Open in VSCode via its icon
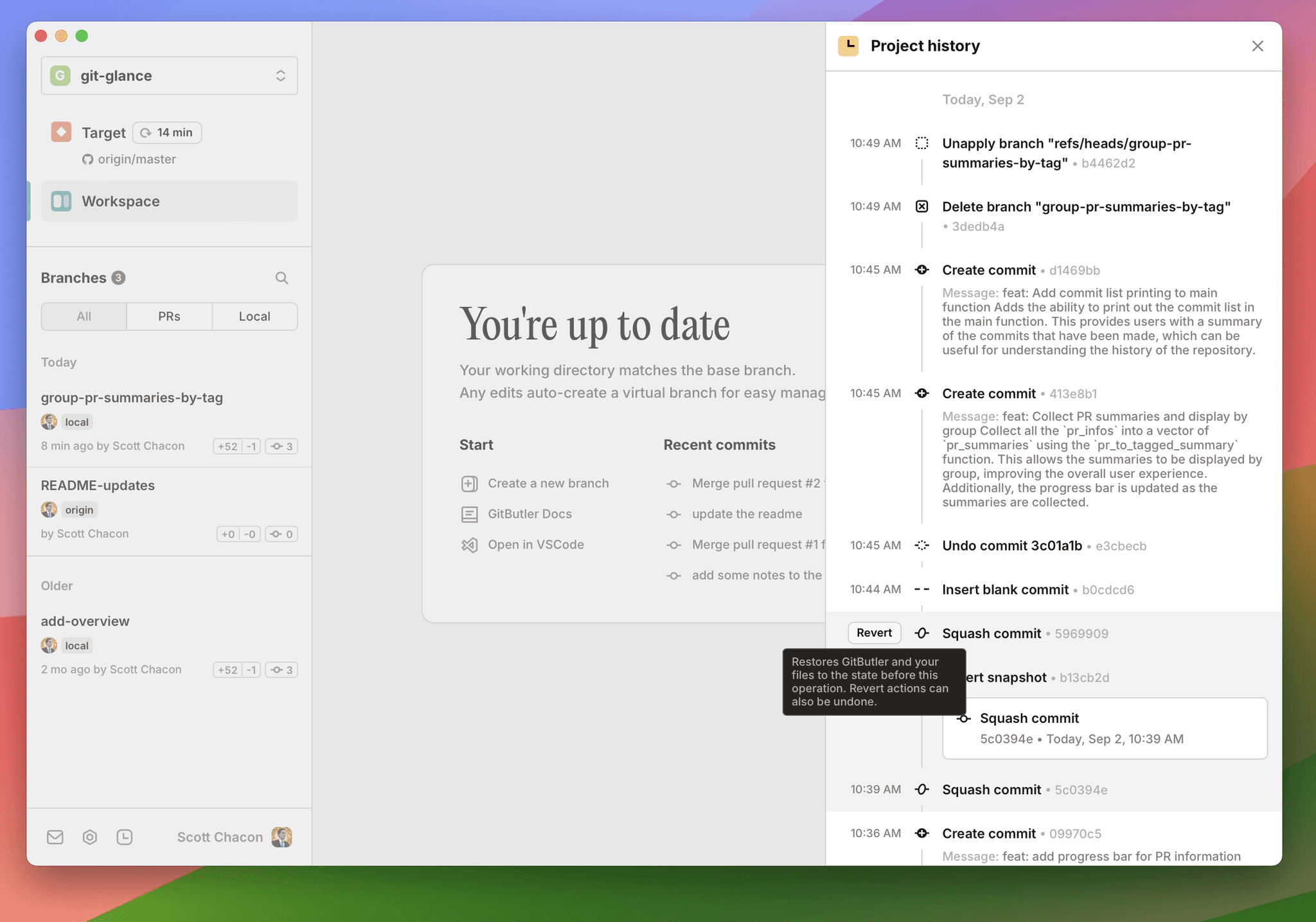Screen dimensions: 1316x922 pyautogui.click(x=469, y=544)
